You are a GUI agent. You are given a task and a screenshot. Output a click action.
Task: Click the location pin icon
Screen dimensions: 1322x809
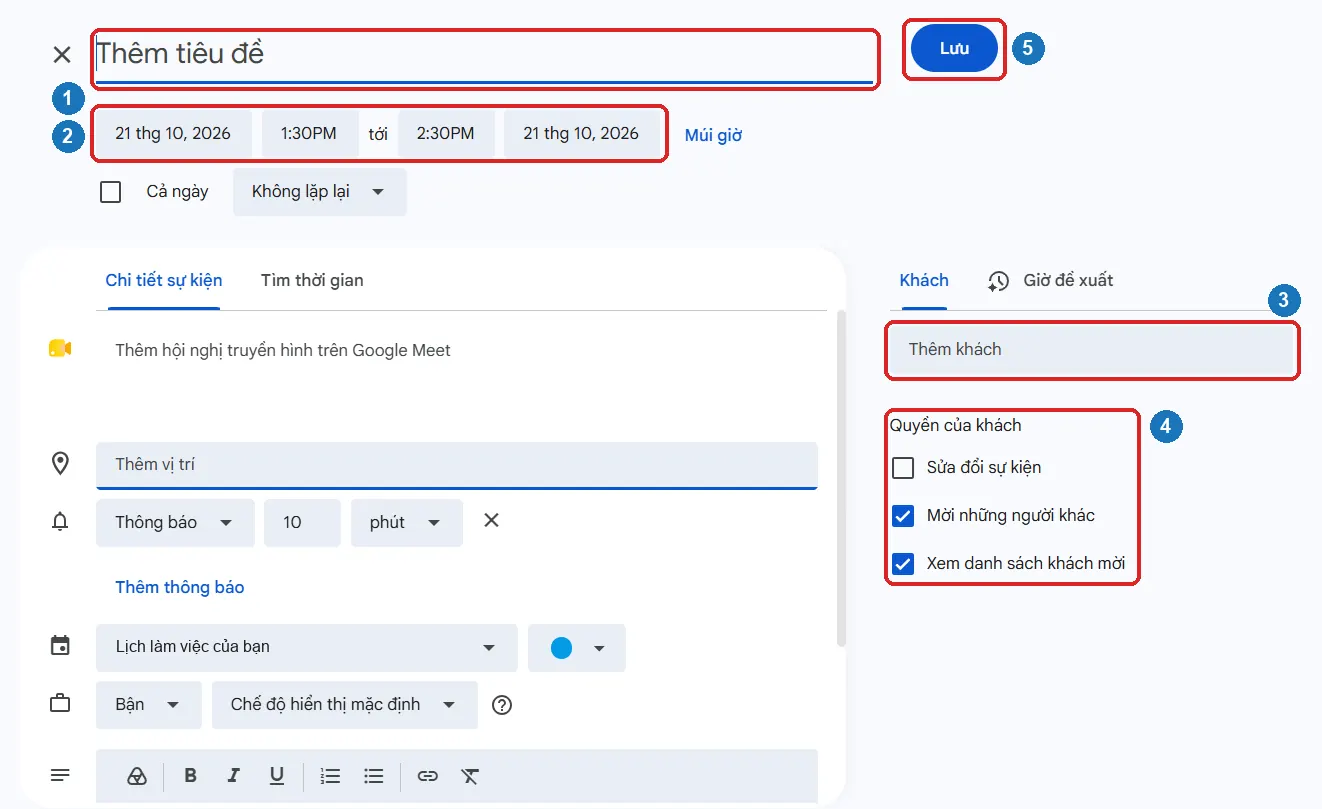(60, 463)
